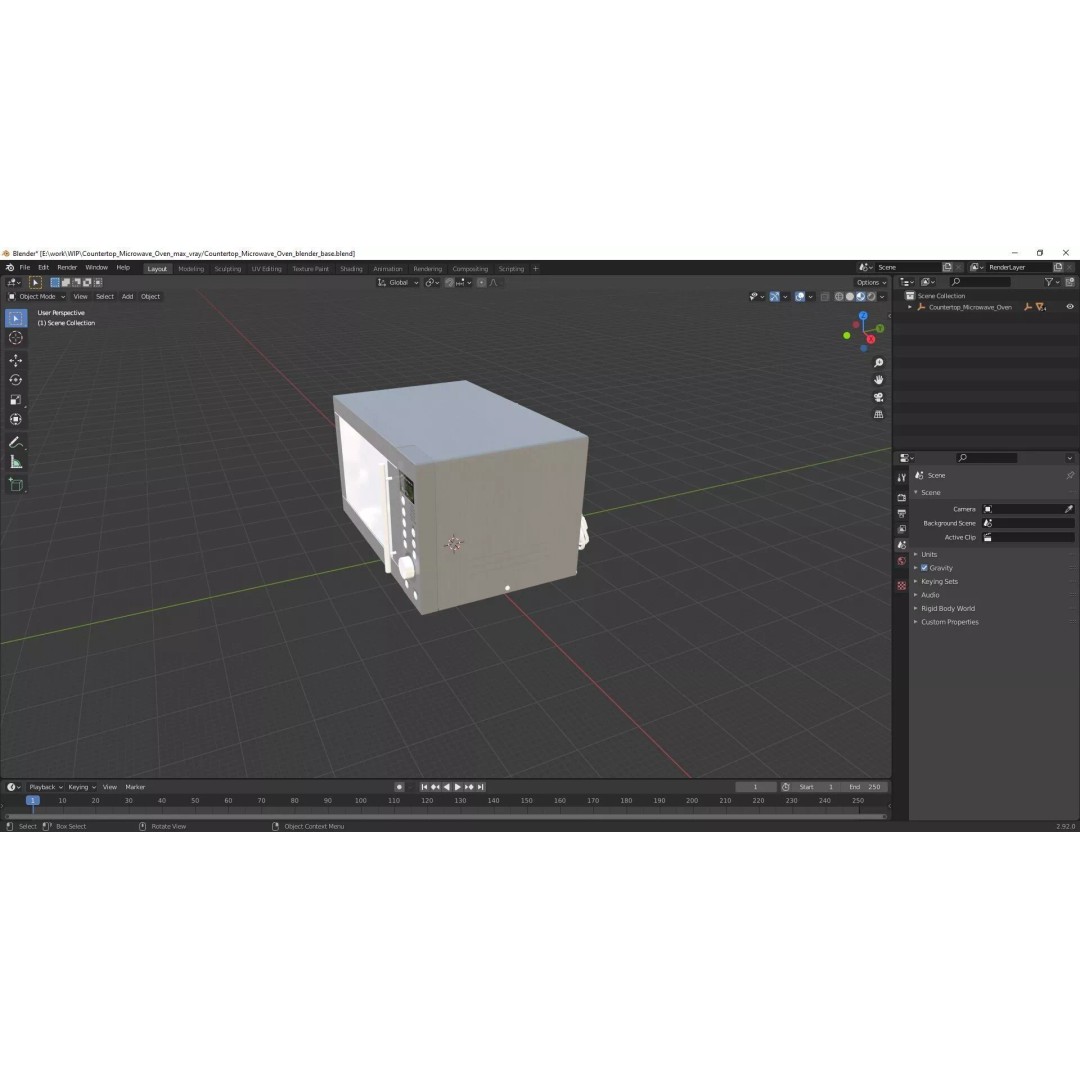Switch to Rendered viewport shading

(x=871, y=297)
